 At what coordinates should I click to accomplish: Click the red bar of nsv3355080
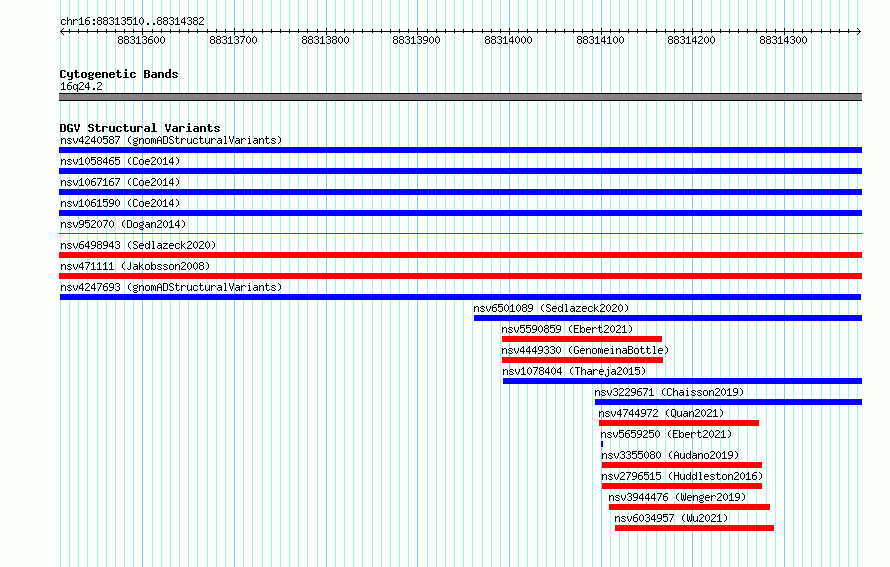[682, 465]
